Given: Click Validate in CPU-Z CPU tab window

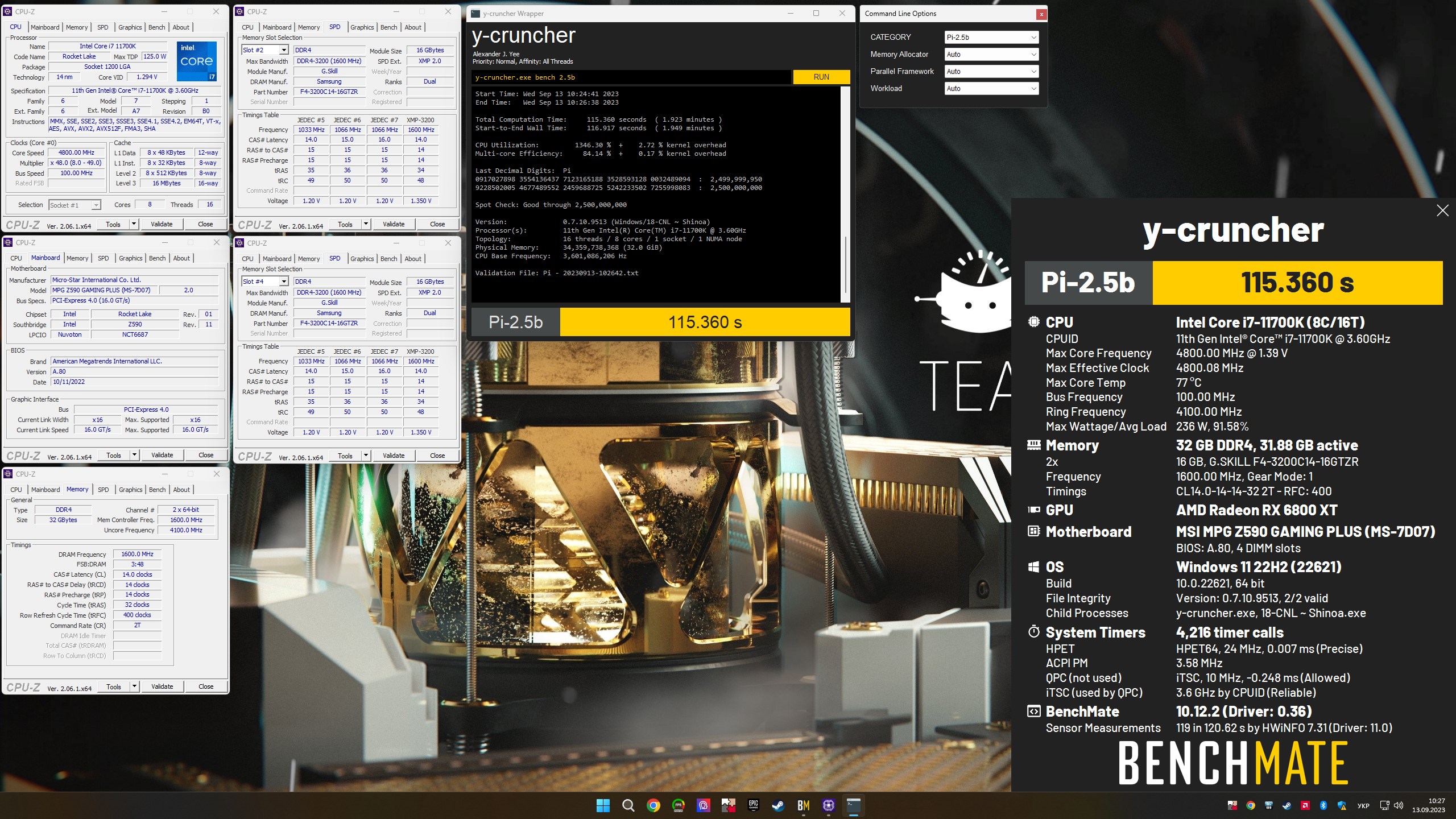Looking at the screenshot, I should [162, 224].
